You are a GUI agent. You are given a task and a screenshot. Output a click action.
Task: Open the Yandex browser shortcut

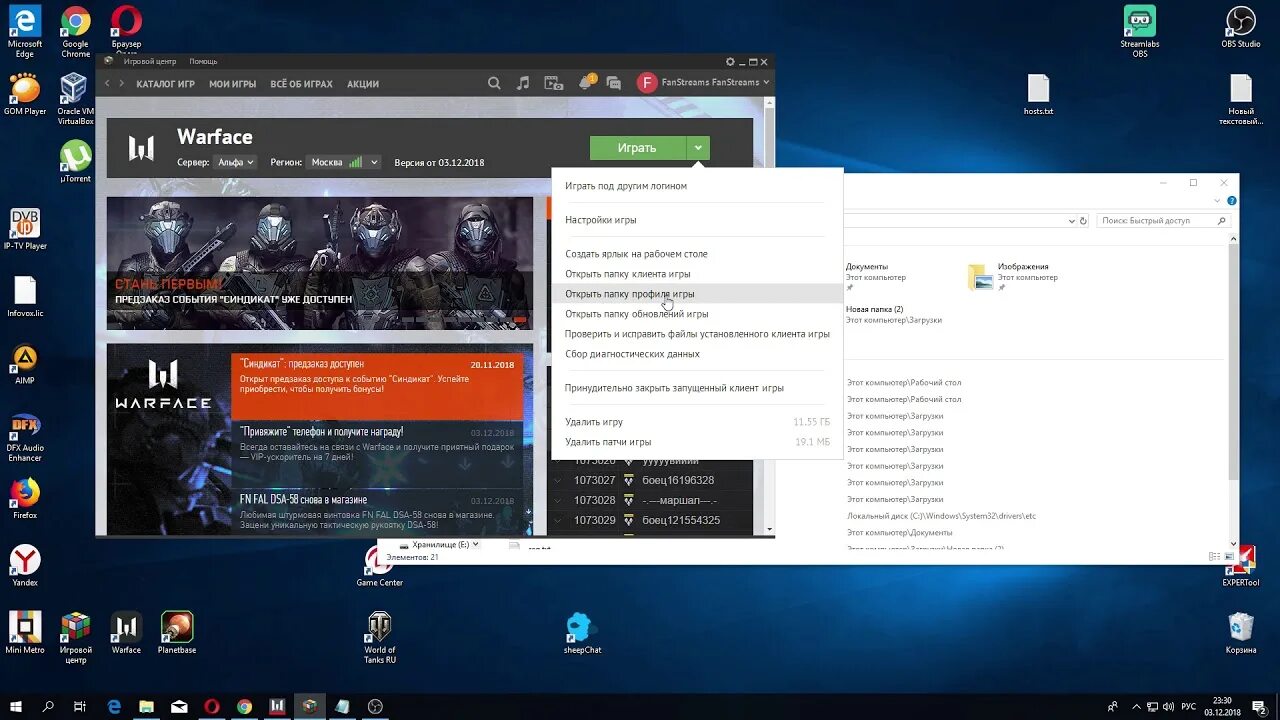click(x=25, y=566)
